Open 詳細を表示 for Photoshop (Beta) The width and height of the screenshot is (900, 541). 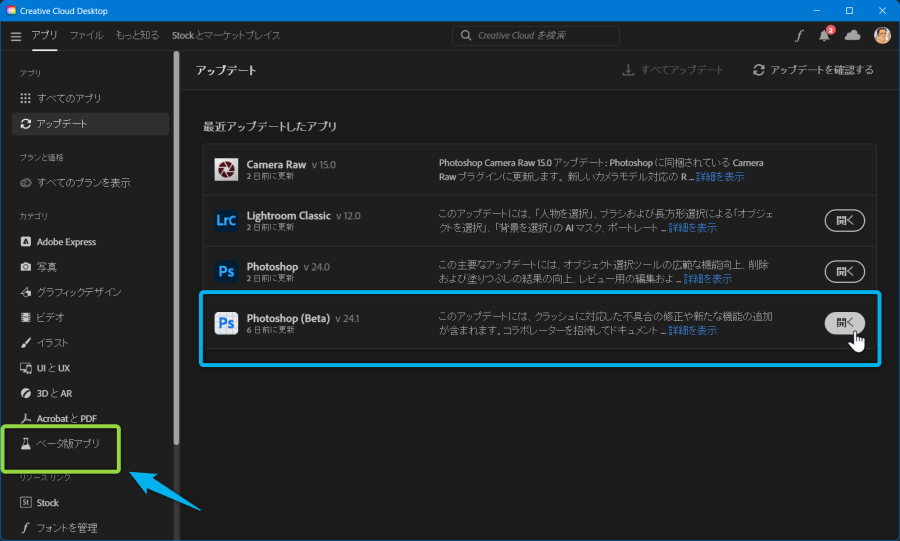[x=692, y=330]
